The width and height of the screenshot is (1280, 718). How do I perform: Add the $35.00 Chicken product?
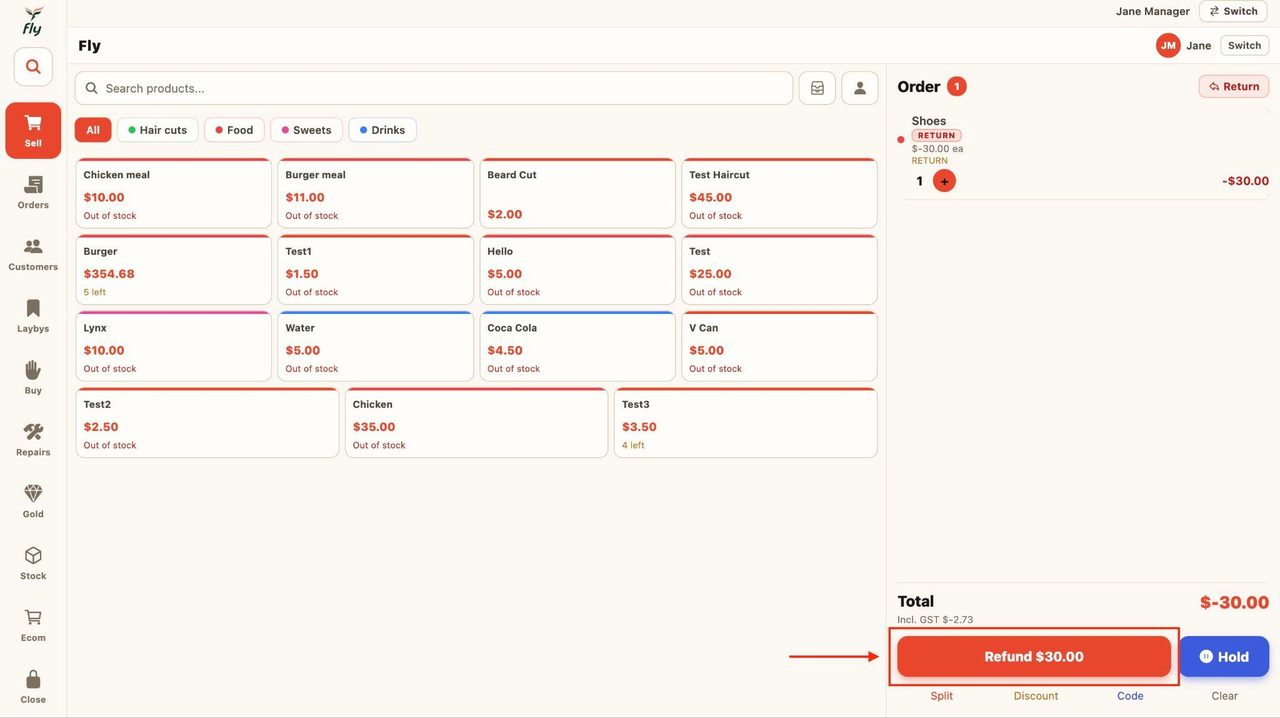point(477,423)
